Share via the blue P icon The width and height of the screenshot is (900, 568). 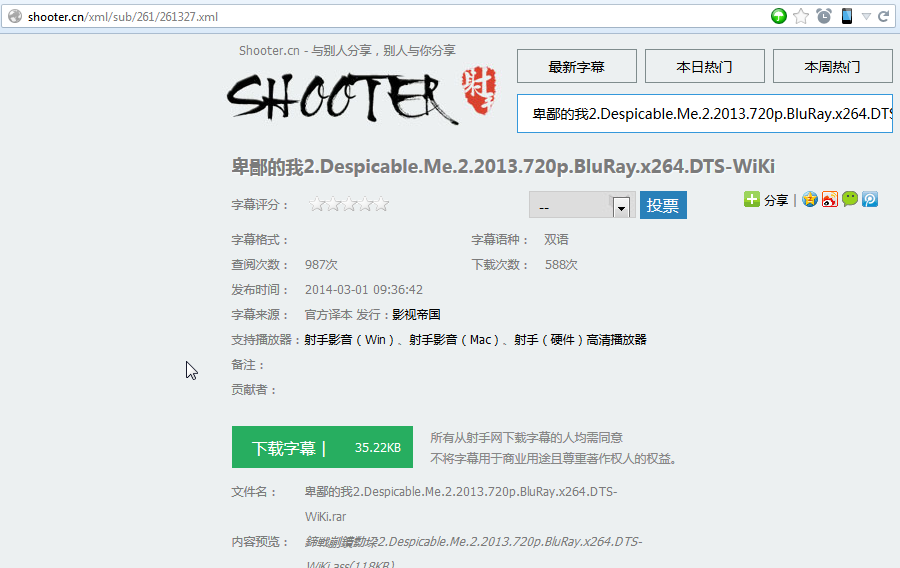870,199
